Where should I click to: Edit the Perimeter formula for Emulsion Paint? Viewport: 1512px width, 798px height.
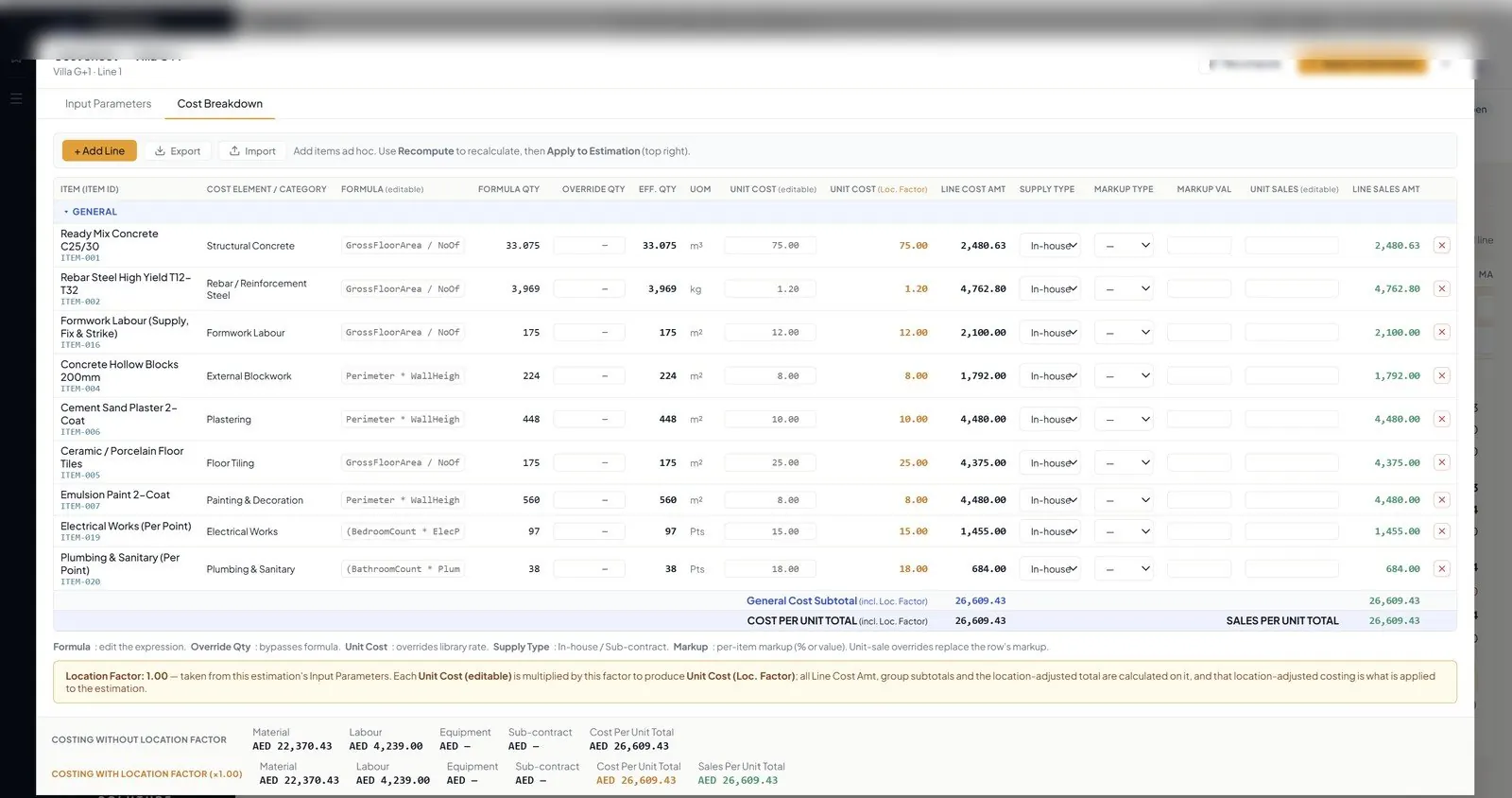403,499
